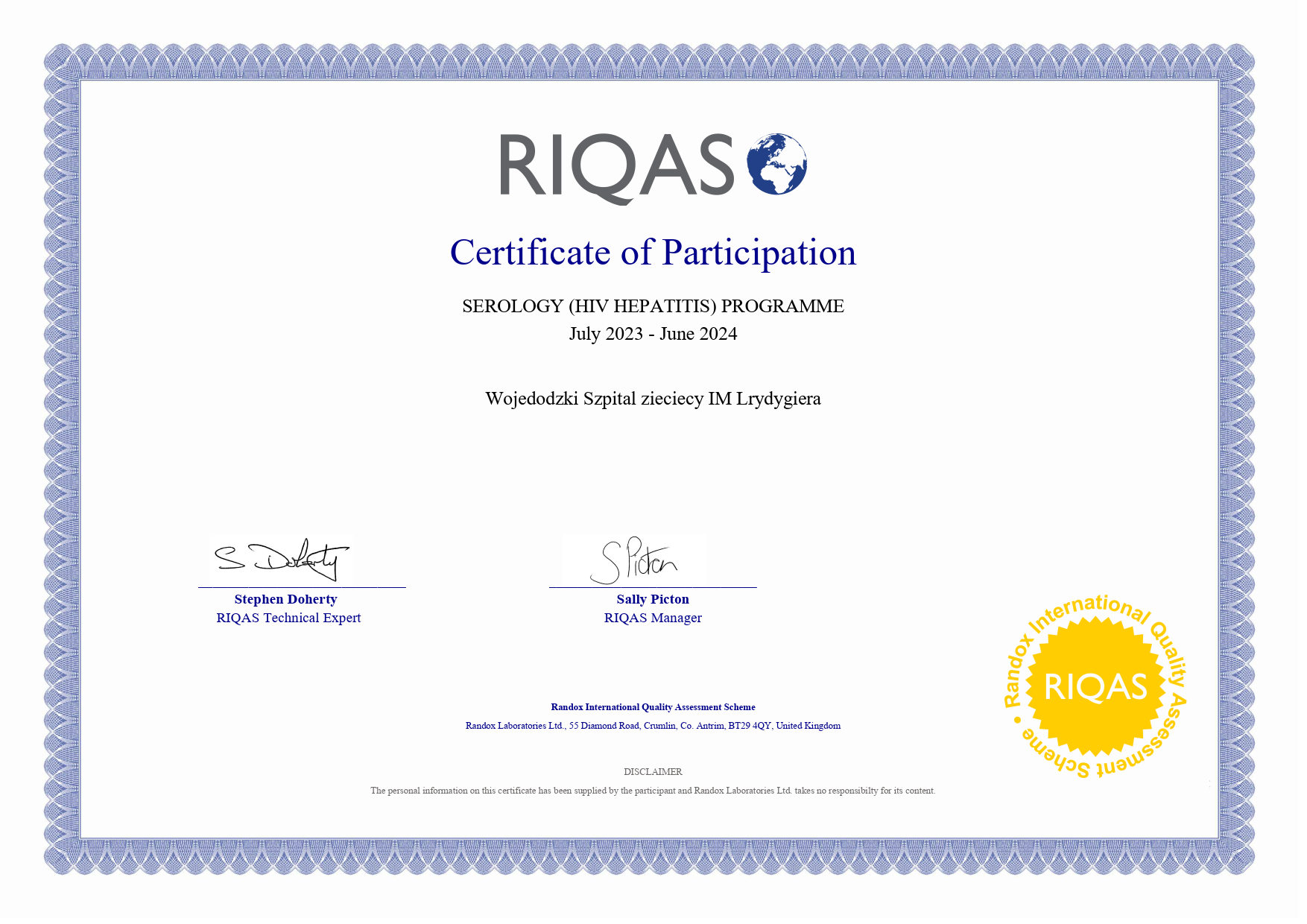Select the Certificate of Participation title
This screenshot has width=1307, height=924.
click(x=653, y=253)
